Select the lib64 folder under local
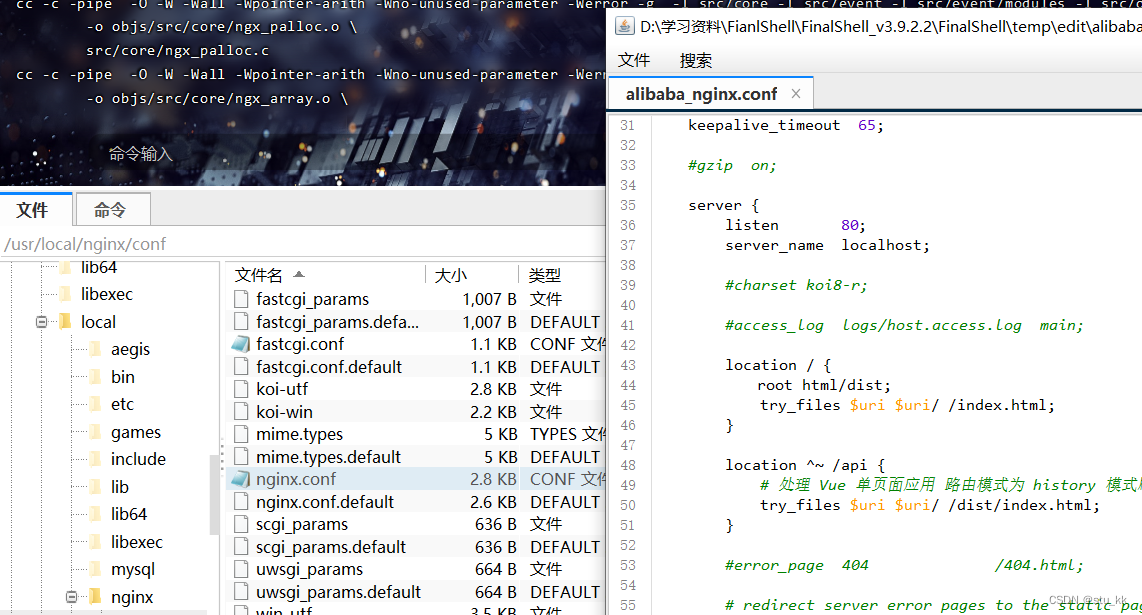 pyautogui.click(x=129, y=514)
